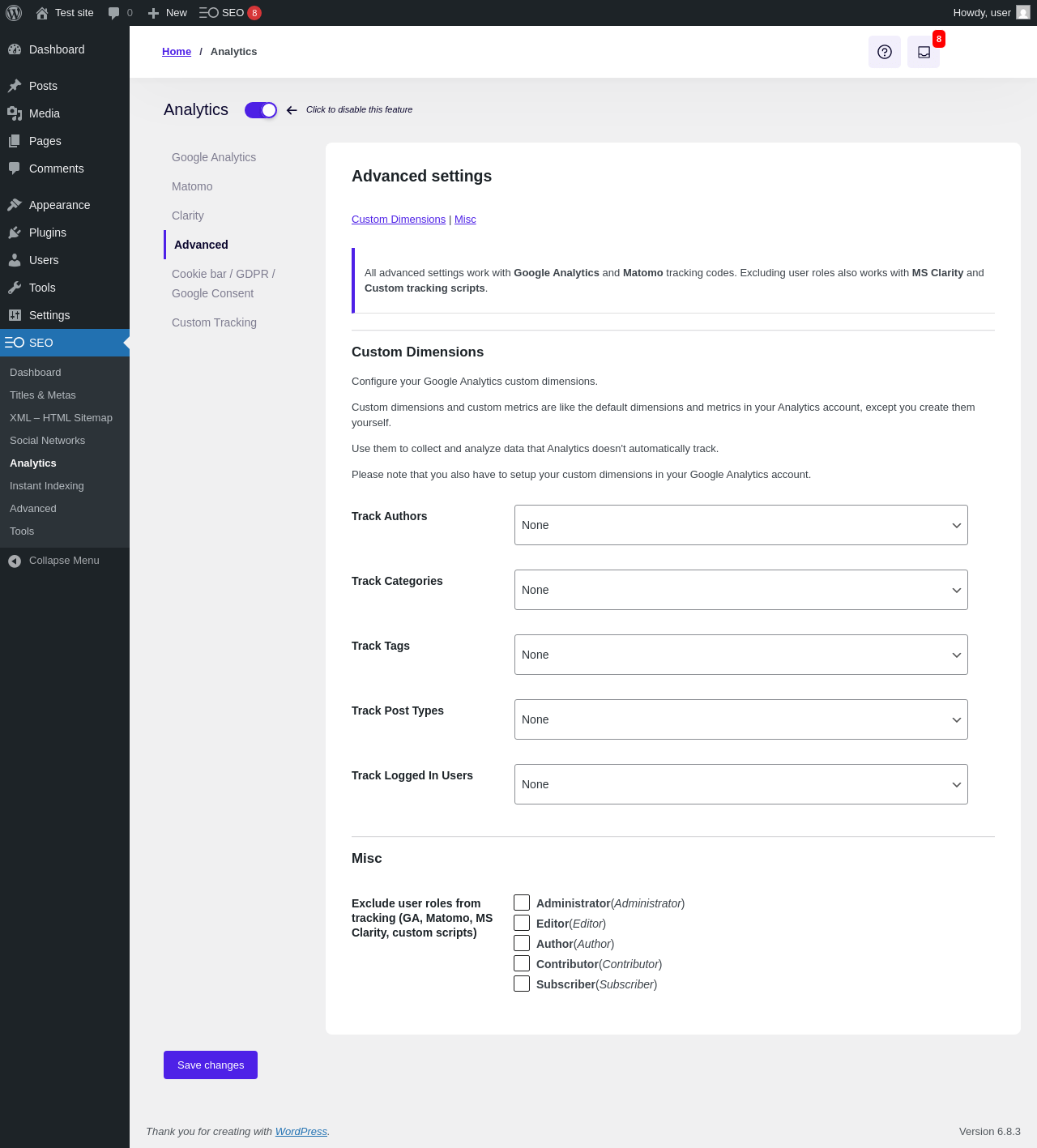Switch to the Google Analytics tab
This screenshot has height=1148, width=1037.
click(x=214, y=157)
